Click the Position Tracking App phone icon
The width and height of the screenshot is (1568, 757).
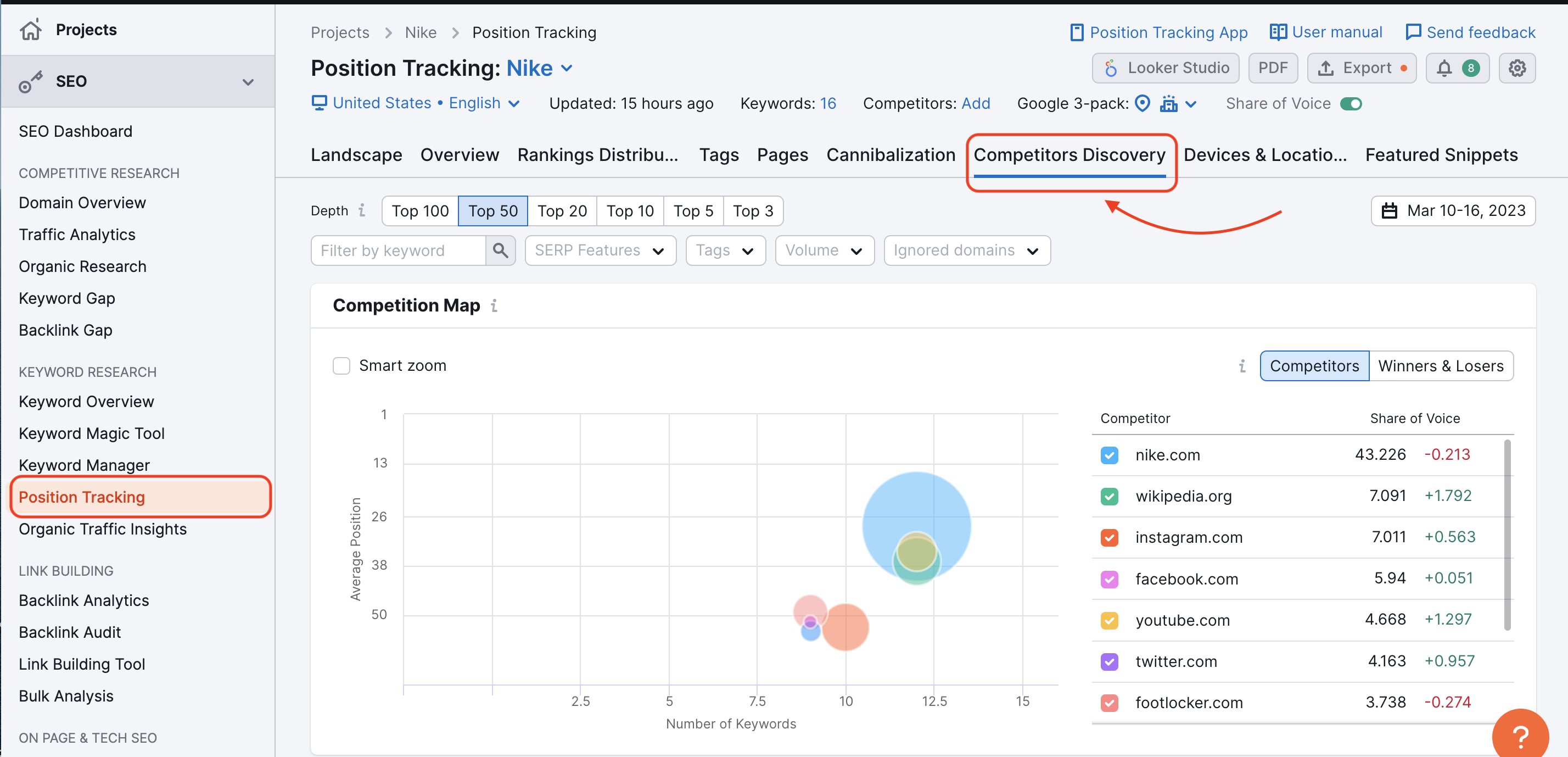1076,32
